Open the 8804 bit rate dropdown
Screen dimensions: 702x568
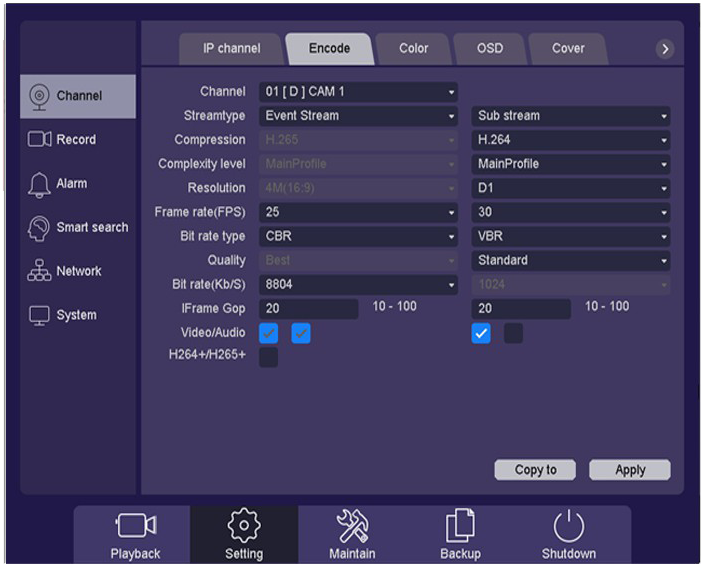[x=358, y=285]
